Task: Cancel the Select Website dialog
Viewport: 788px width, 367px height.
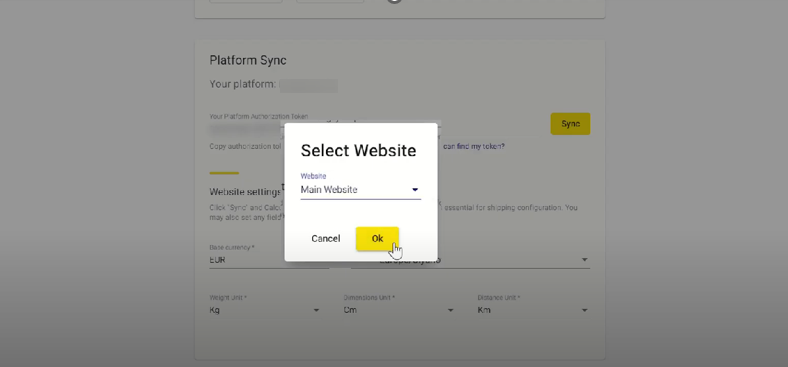Action: coord(326,239)
